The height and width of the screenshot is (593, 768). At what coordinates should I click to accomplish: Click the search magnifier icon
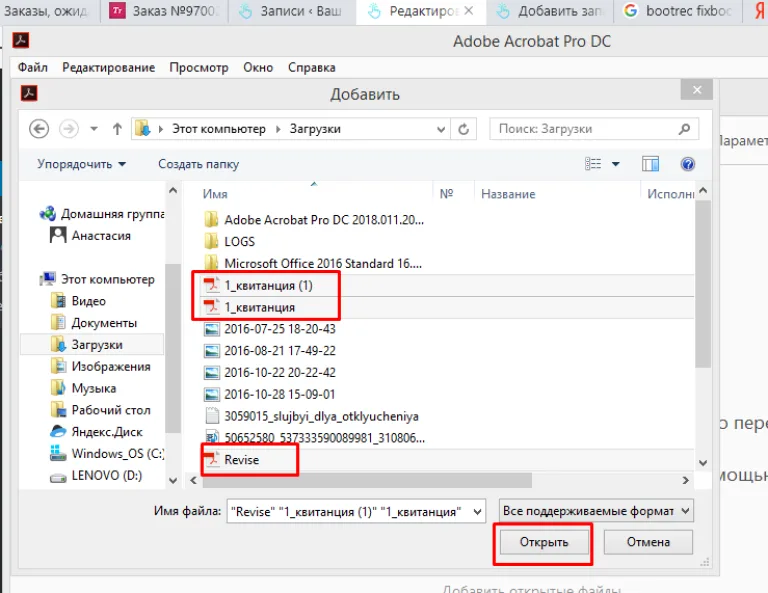coord(684,129)
